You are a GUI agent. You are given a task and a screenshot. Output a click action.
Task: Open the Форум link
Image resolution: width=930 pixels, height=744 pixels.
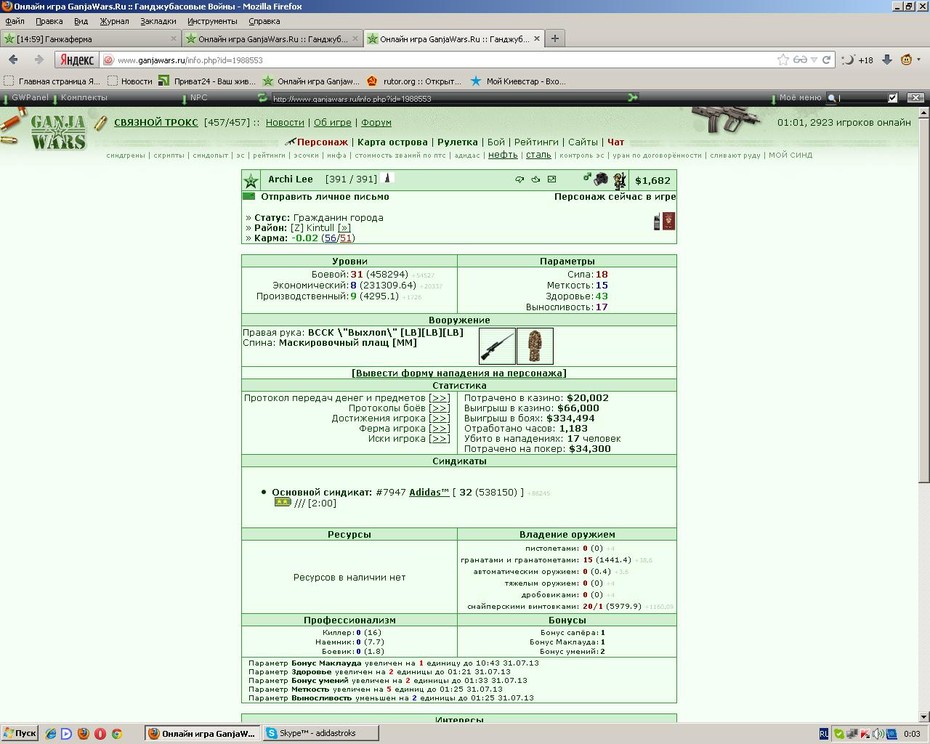376,122
